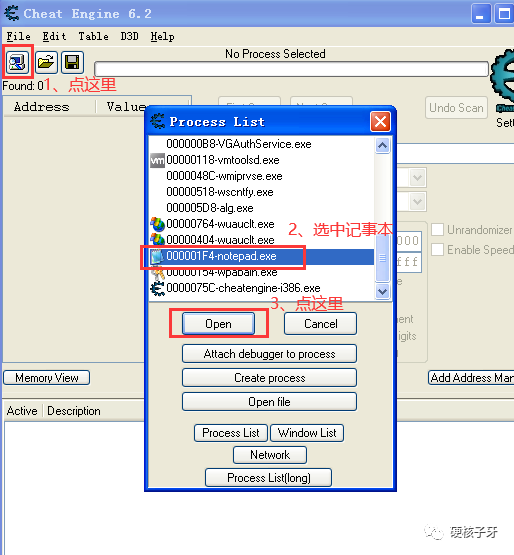Viewport: 514px width, 555px height.
Task: Click the Cancel button
Action: click(x=320, y=324)
